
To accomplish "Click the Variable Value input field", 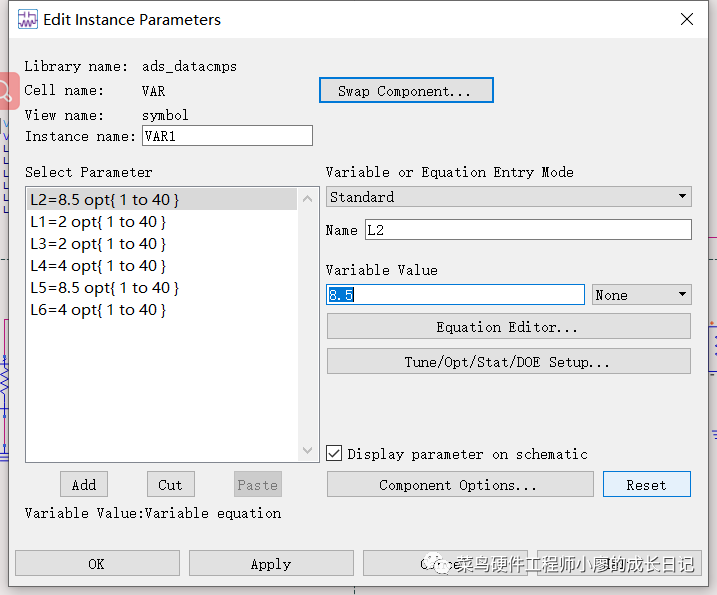I will tap(455, 295).
